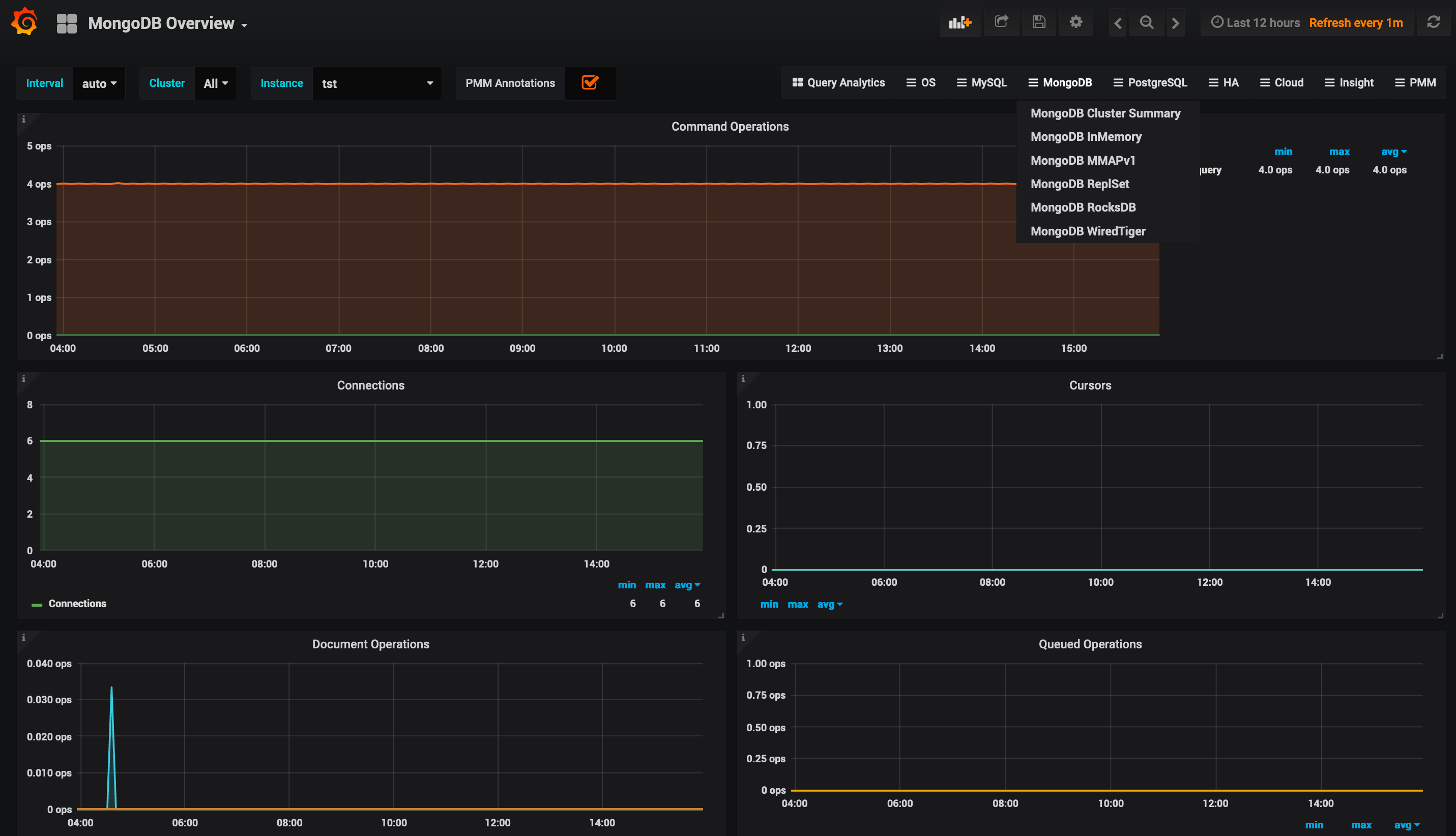Image resolution: width=1456 pixels, height=836 pixels.
Task: Click the Refresh every 1m label
Action: 1355,23
